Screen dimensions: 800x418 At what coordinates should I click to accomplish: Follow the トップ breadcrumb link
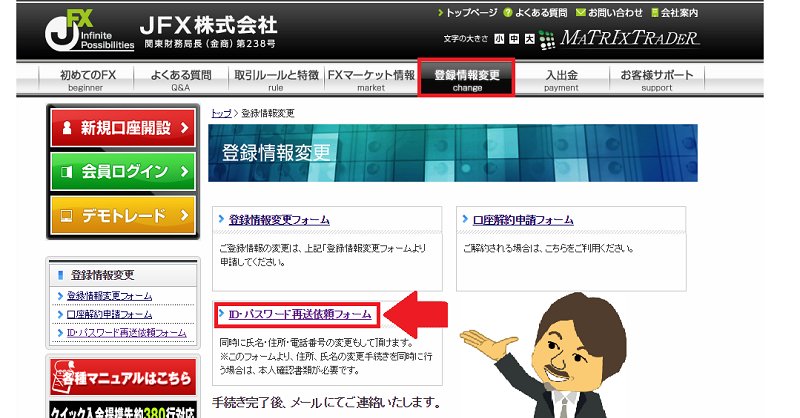pyautogui.click(x=221, y=113)
